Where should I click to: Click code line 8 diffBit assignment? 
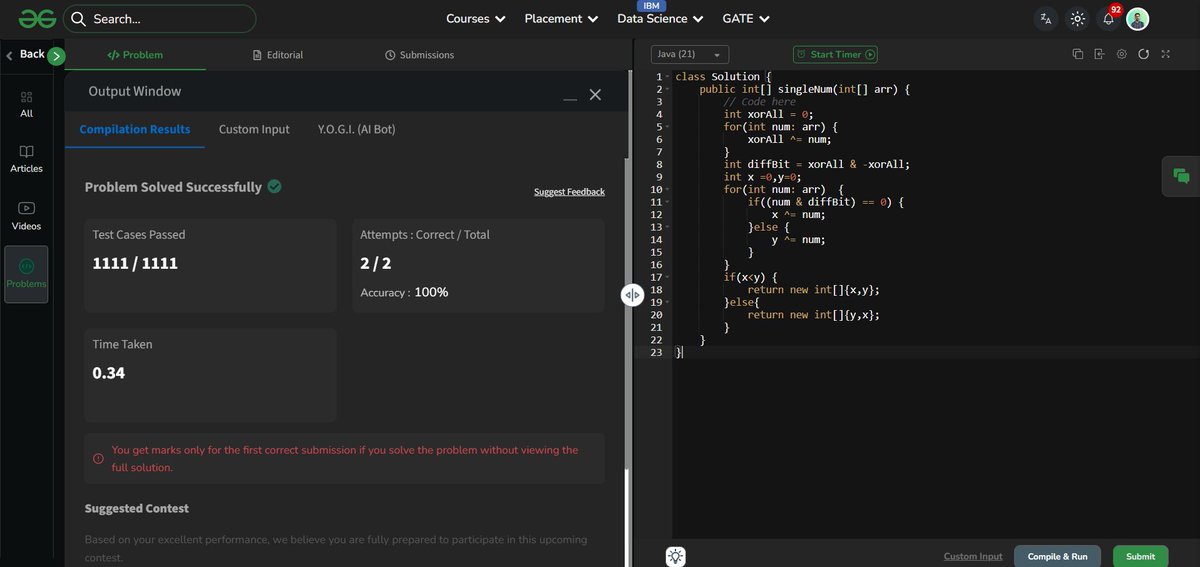pyautogui.click(x=817, y=165)
